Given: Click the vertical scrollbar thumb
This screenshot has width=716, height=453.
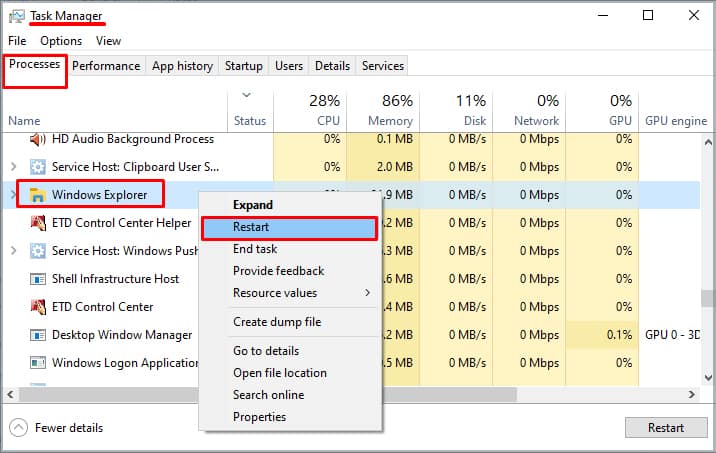Looking at the screenshot, I should (x=708, y=298).
